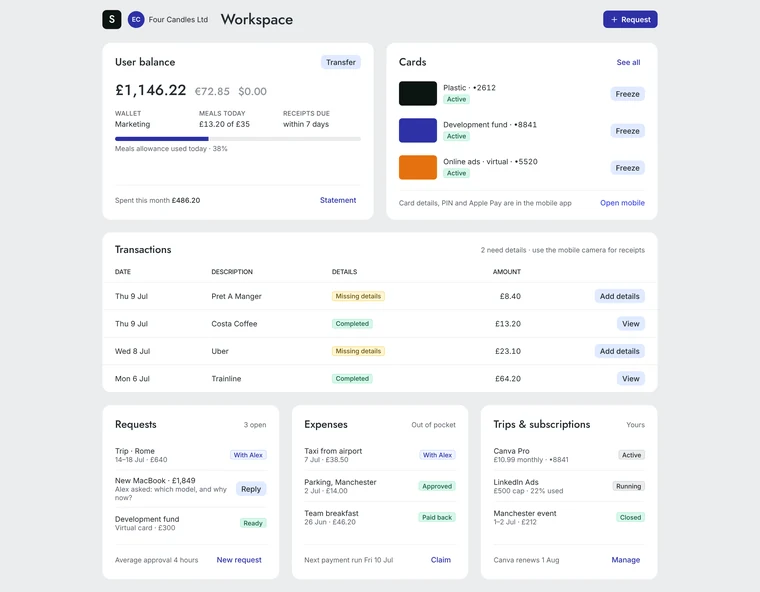Click the Open mobile link

pyautogui.click(x=622, y=203)
